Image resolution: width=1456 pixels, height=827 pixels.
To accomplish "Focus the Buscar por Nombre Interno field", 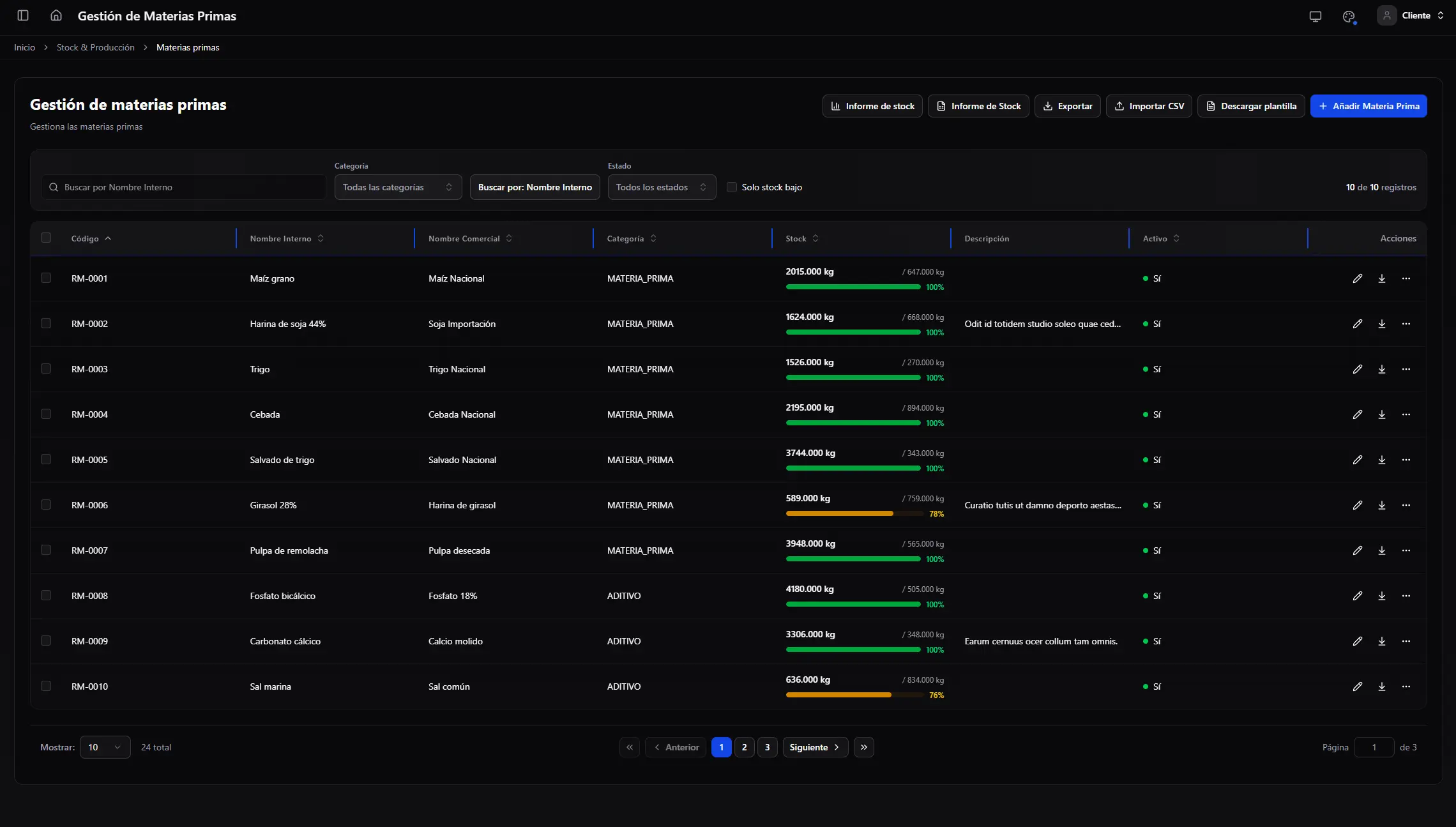I will click(x=184, y=187).
